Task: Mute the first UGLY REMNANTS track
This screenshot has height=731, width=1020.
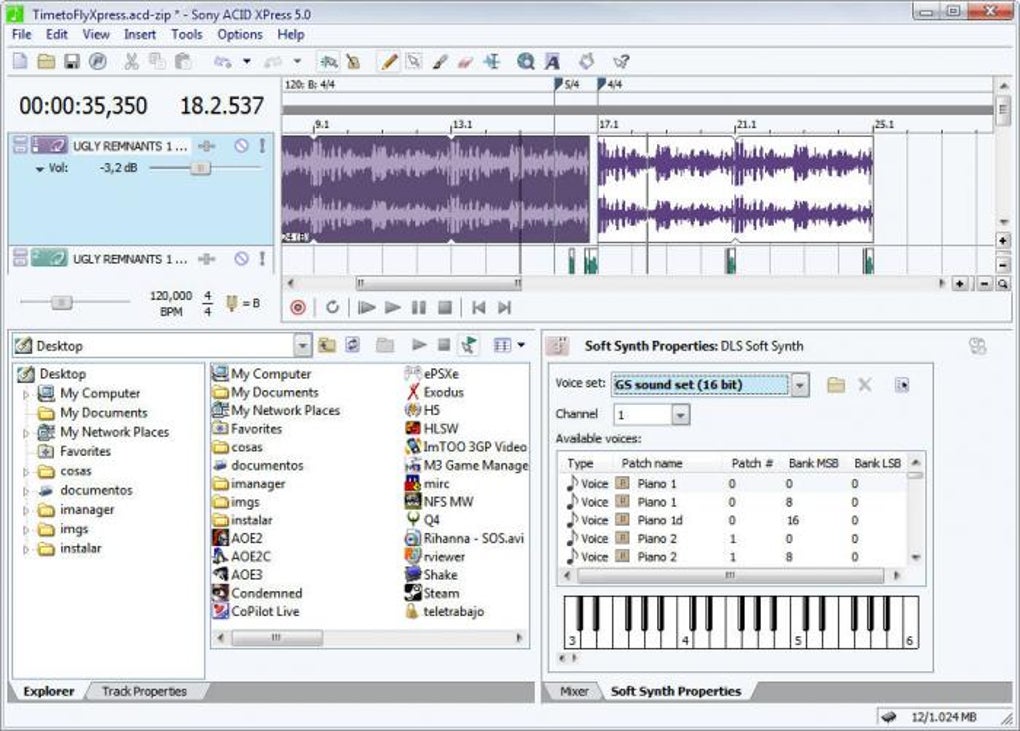Action: pyautogui.click(x=242, y=145)
